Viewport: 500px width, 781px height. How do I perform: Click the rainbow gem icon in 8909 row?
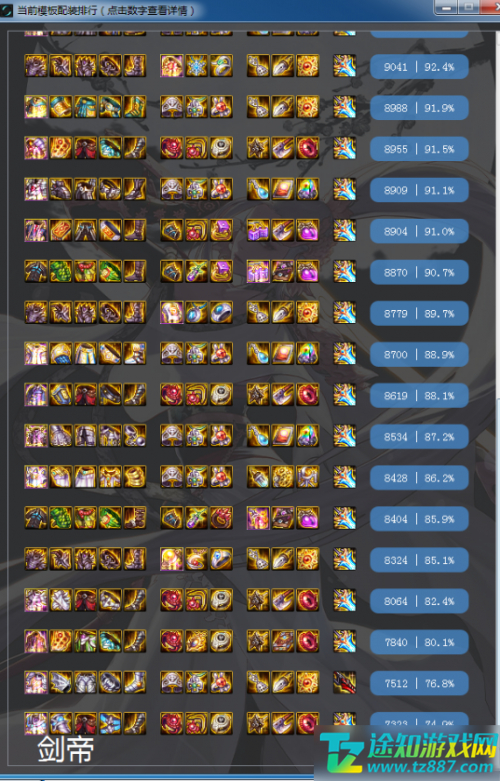coord(308,189)
